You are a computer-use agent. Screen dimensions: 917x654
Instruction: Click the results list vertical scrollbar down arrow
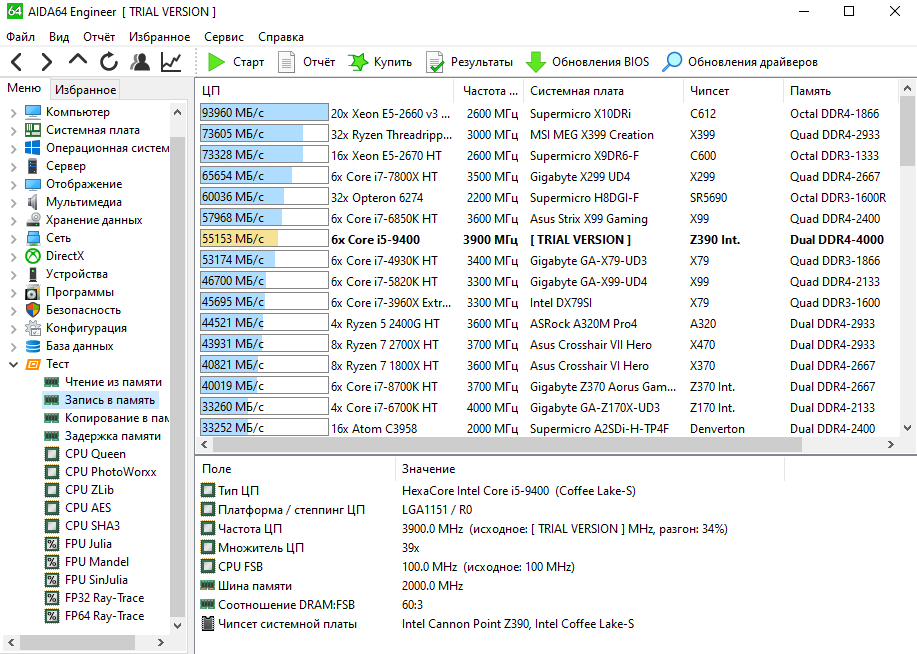click(907, 428)
